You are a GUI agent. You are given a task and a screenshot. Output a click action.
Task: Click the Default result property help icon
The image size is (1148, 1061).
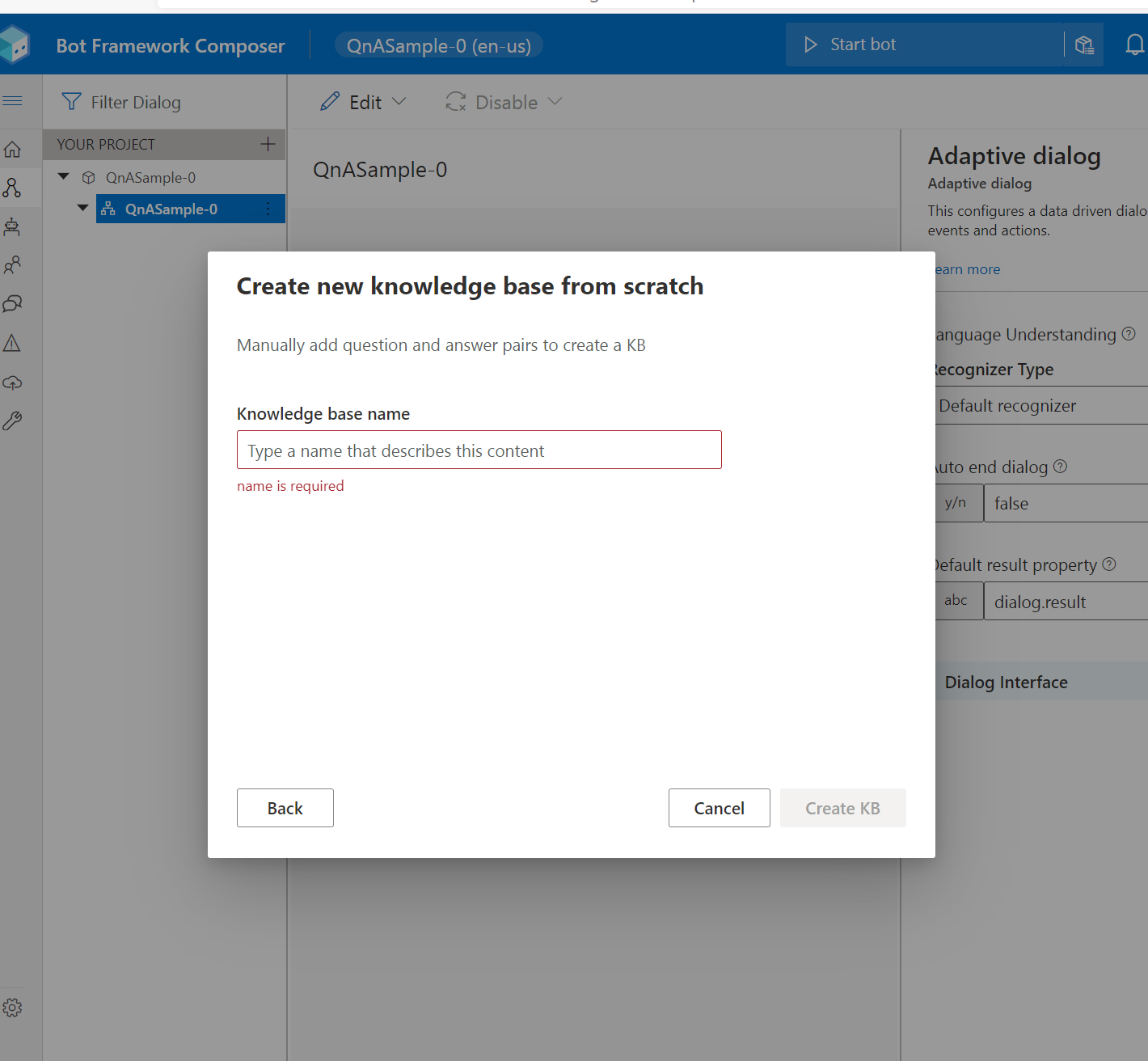(1109, 564)
